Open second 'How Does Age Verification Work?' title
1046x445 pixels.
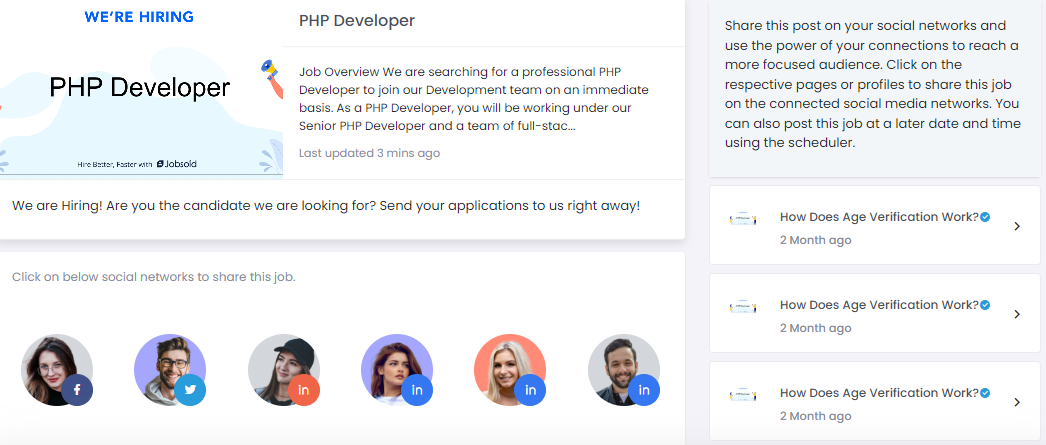click(879, 305)
